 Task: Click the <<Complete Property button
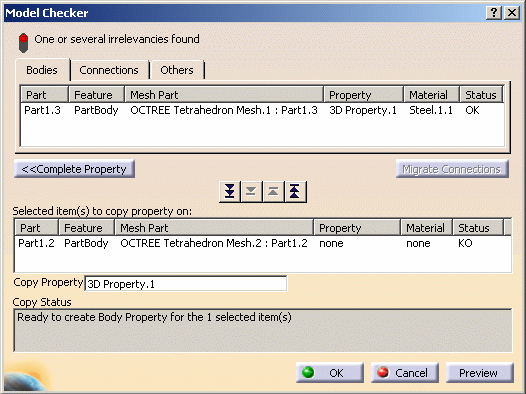74,169
